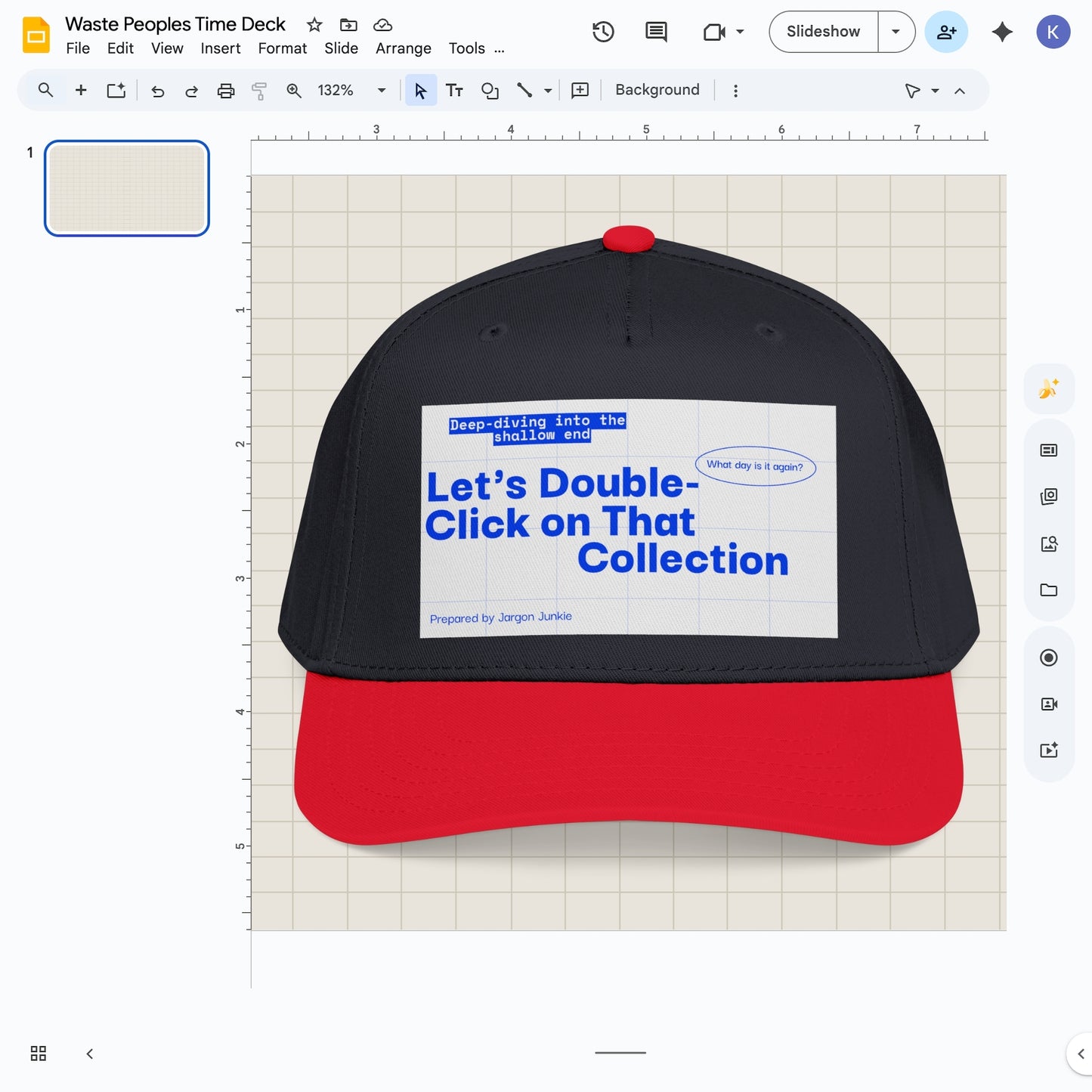Open the speaker video side icon
1092x1092 pixels.
(x=1049, y=704)
